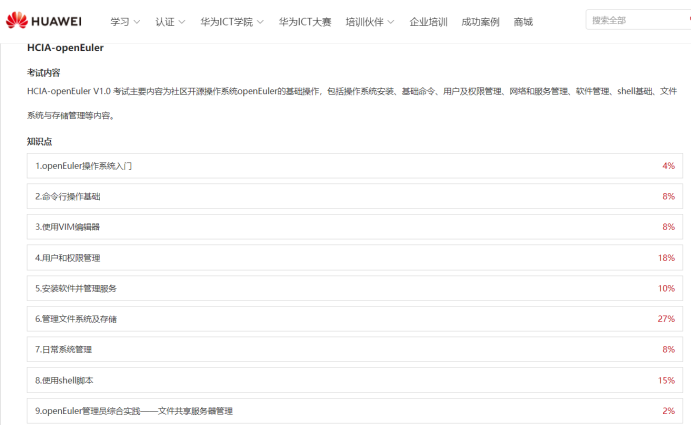Click the 6.管理文件系统及存储 row
Viewport: 691px width, 426px height.
click(355, 319)
